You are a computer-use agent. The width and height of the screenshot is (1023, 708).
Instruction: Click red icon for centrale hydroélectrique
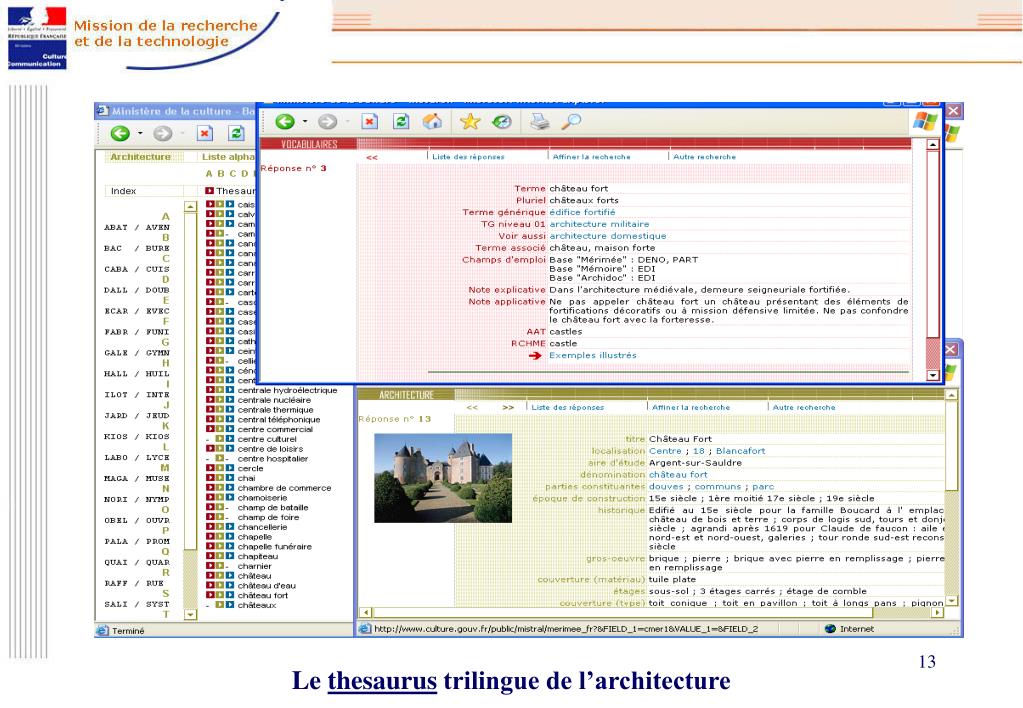pos(210,390)
